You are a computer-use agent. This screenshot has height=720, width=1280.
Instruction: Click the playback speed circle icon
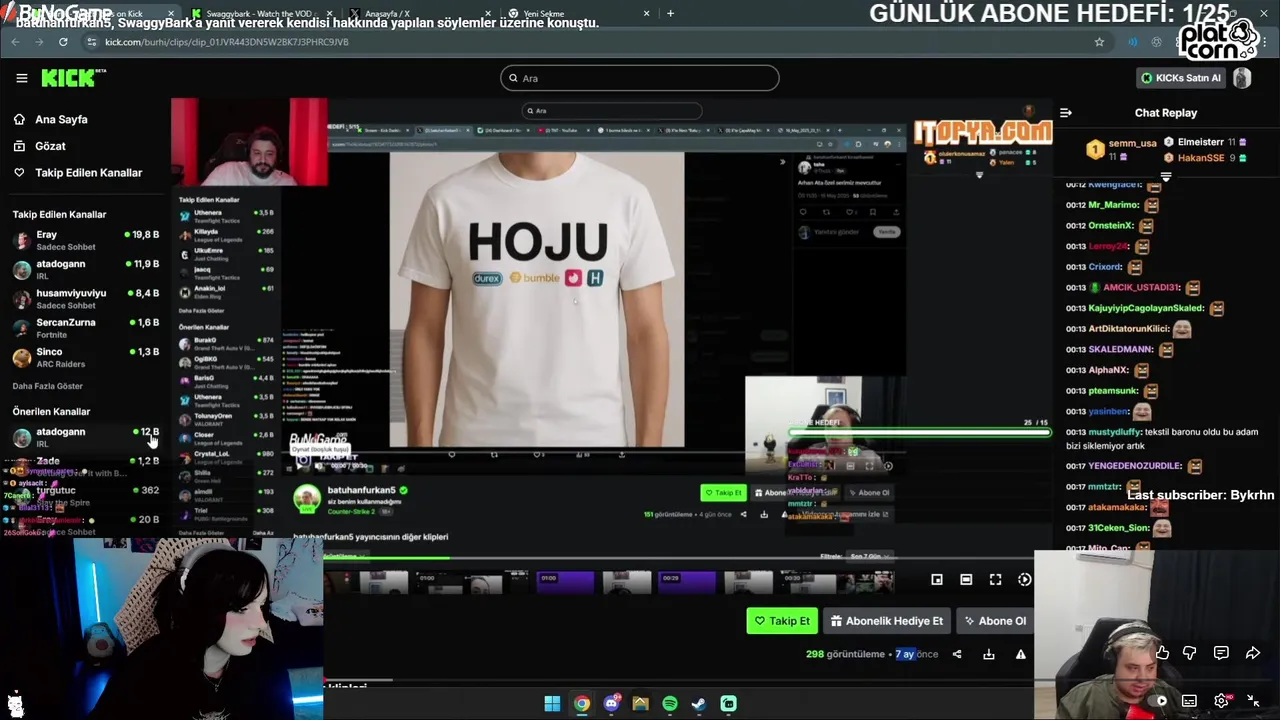[x=1024, y=579]
